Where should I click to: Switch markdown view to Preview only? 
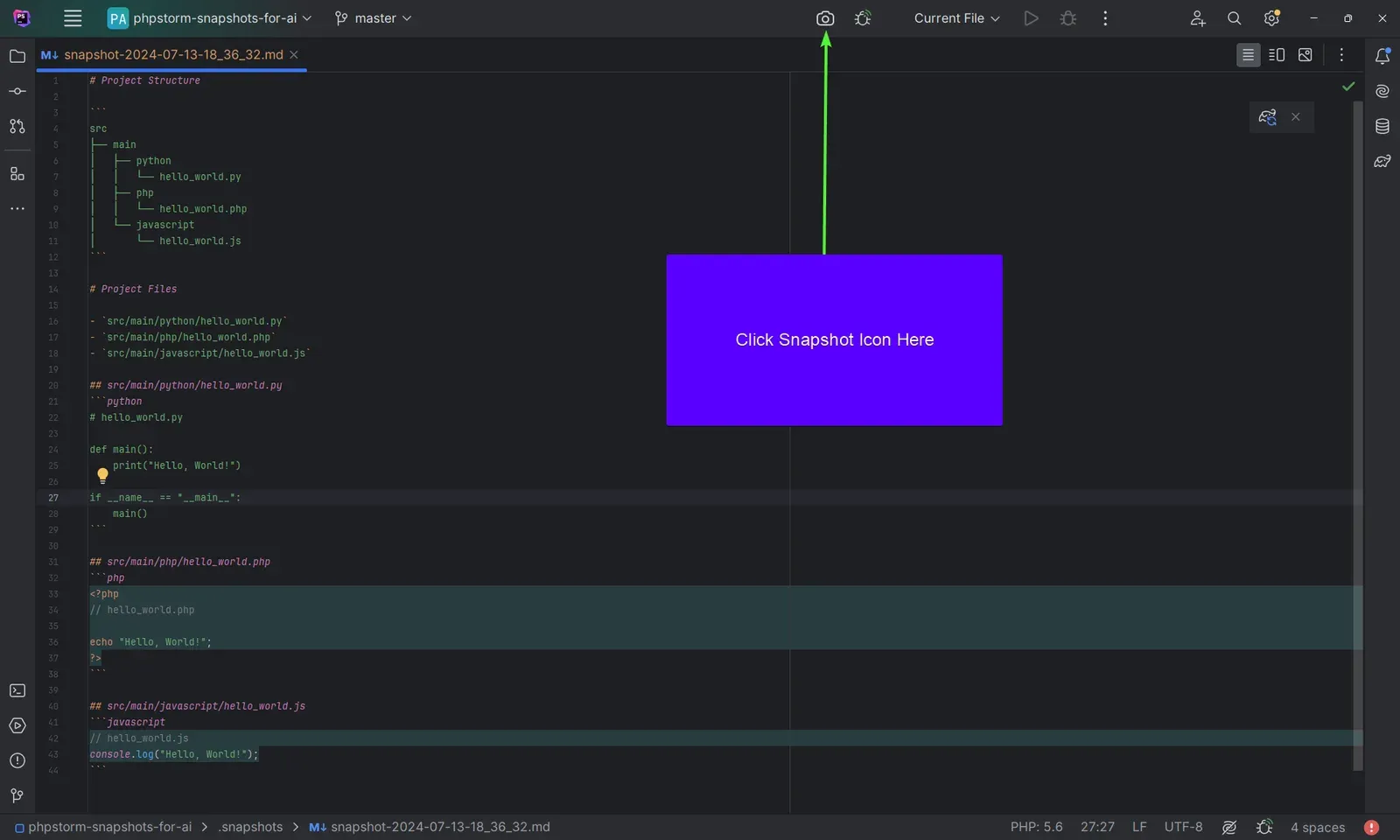pyautogui.click(x=1305, y=55)
